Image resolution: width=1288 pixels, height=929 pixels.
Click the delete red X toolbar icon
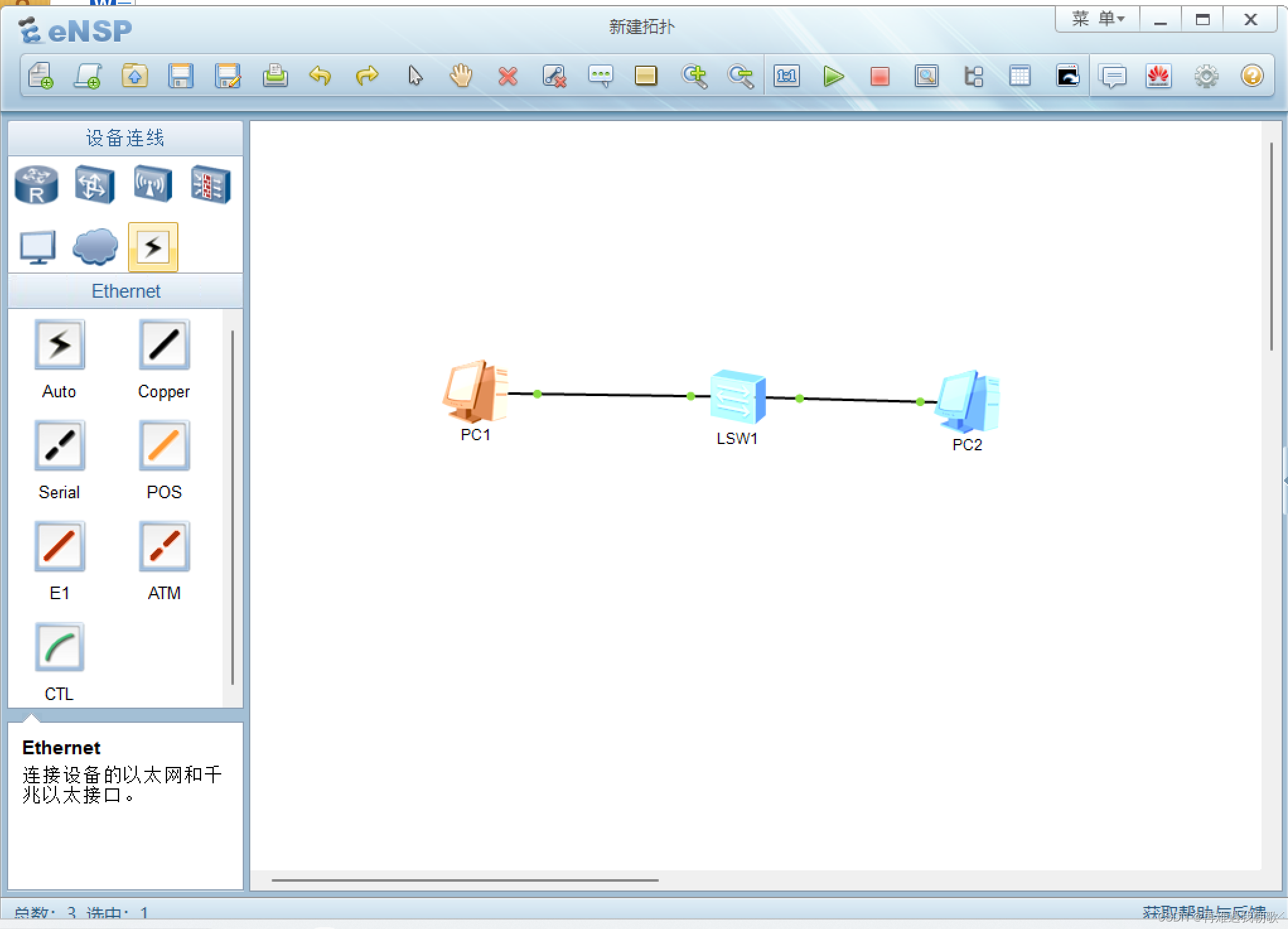508,76
